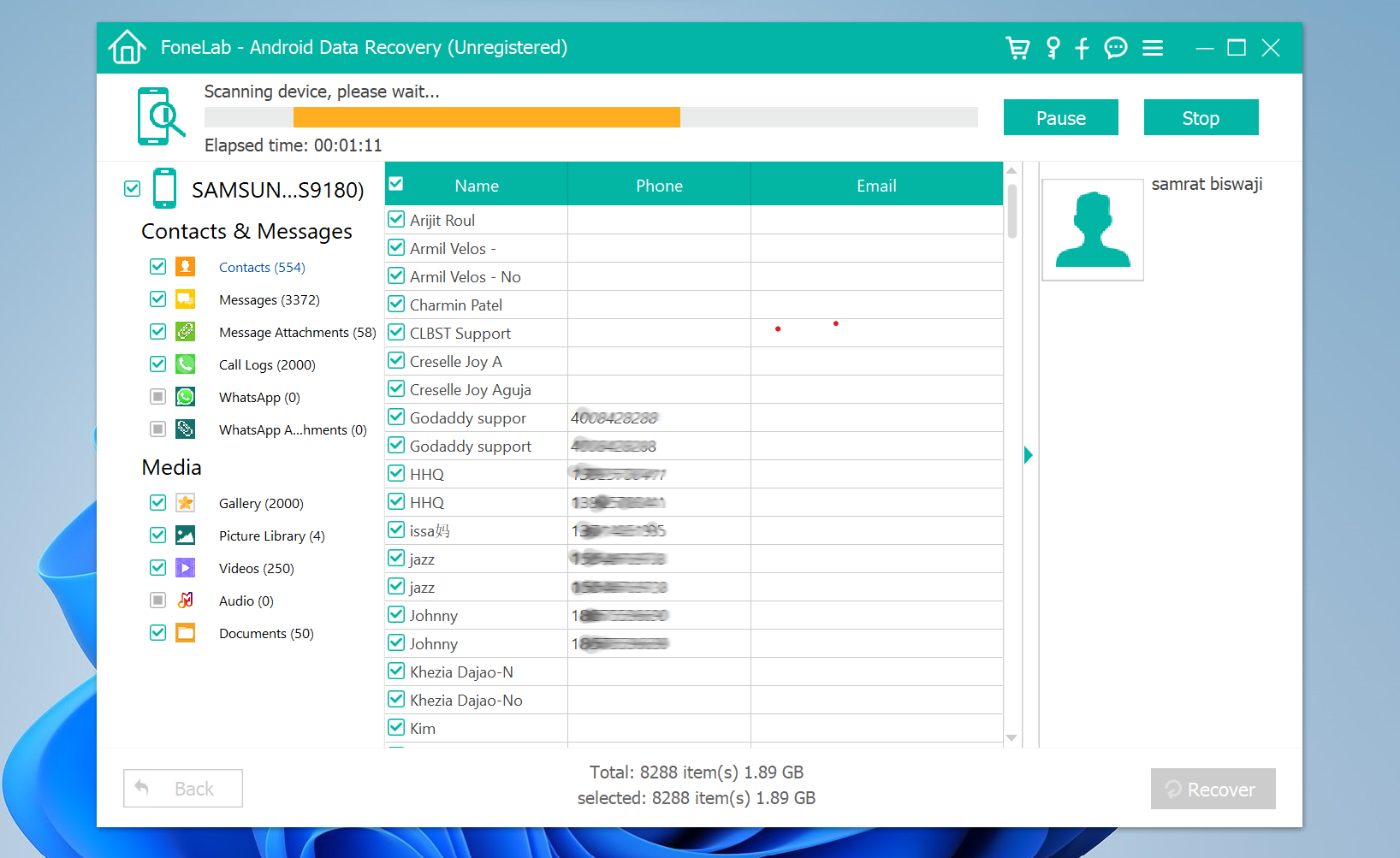
Task: Select the Contacts category icon
Action: 185,266
